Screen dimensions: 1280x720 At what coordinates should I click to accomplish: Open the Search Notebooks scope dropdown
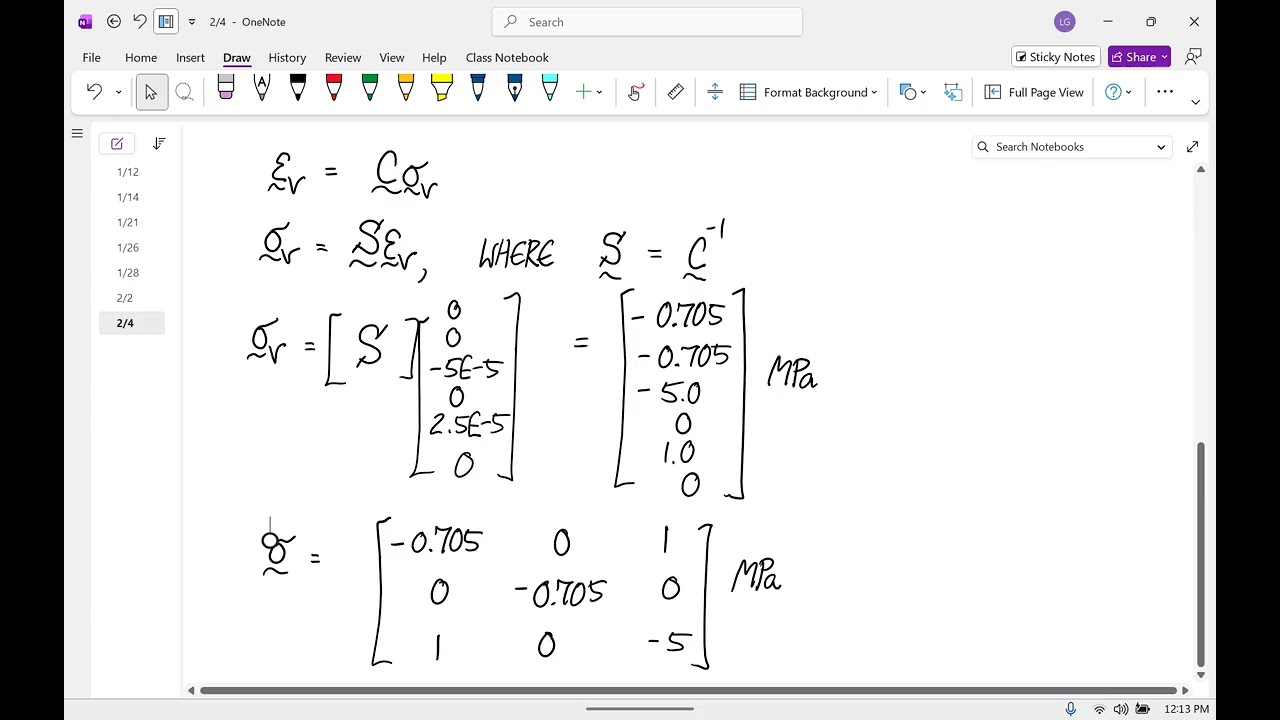[x=1161, y=147]
